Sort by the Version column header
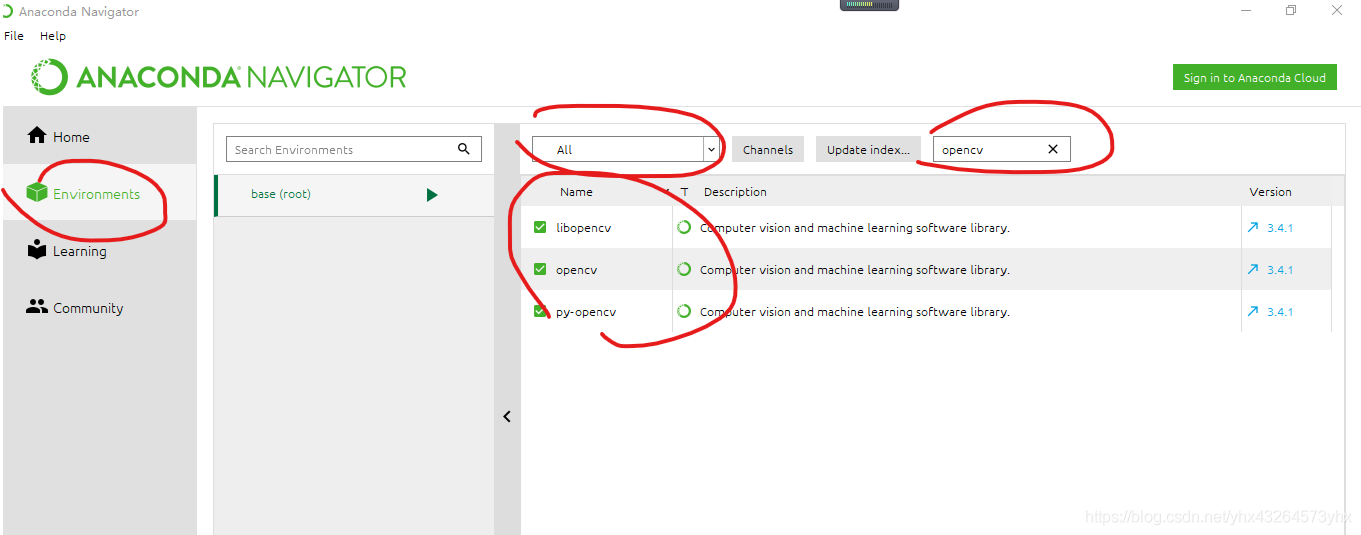Screen dimensions: 1361x535 tap(1270, 192)
